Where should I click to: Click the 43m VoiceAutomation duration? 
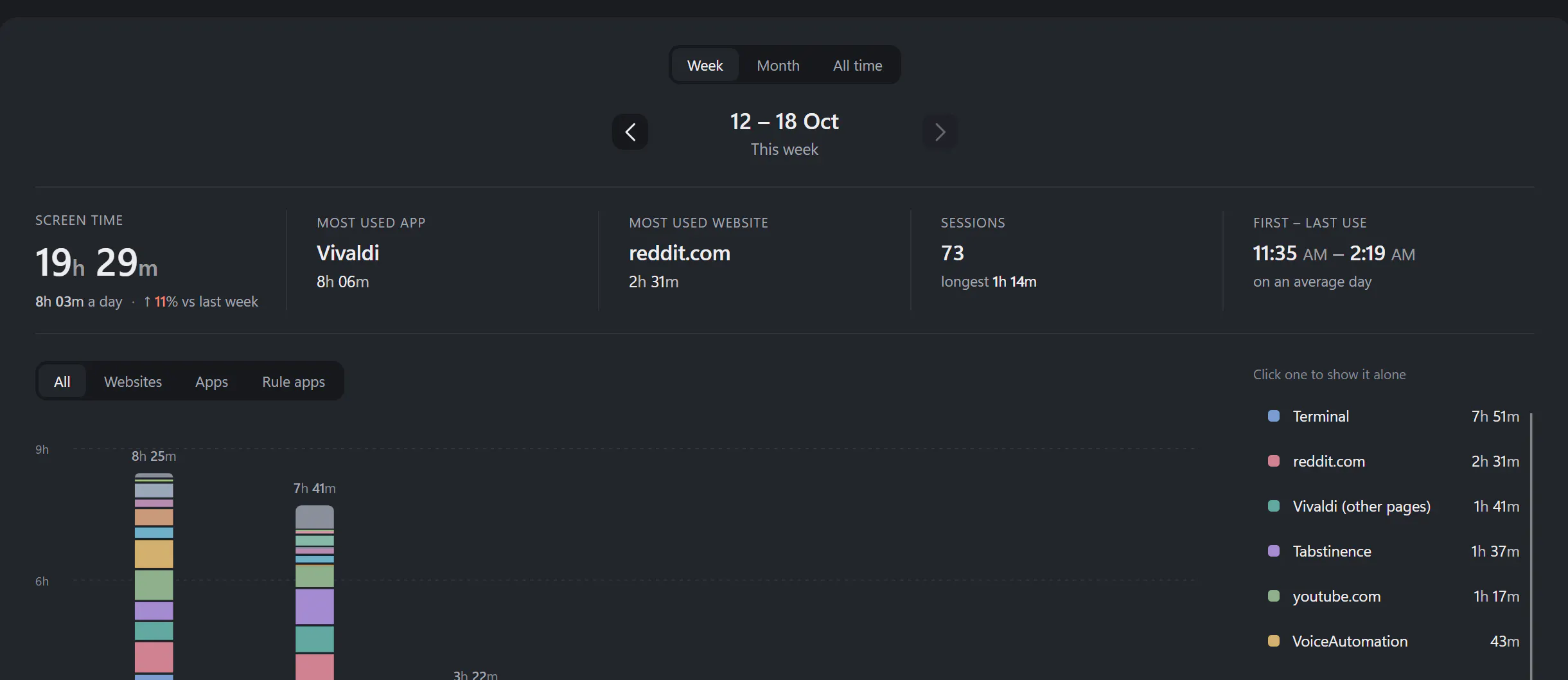click(x=1504, y=641)
